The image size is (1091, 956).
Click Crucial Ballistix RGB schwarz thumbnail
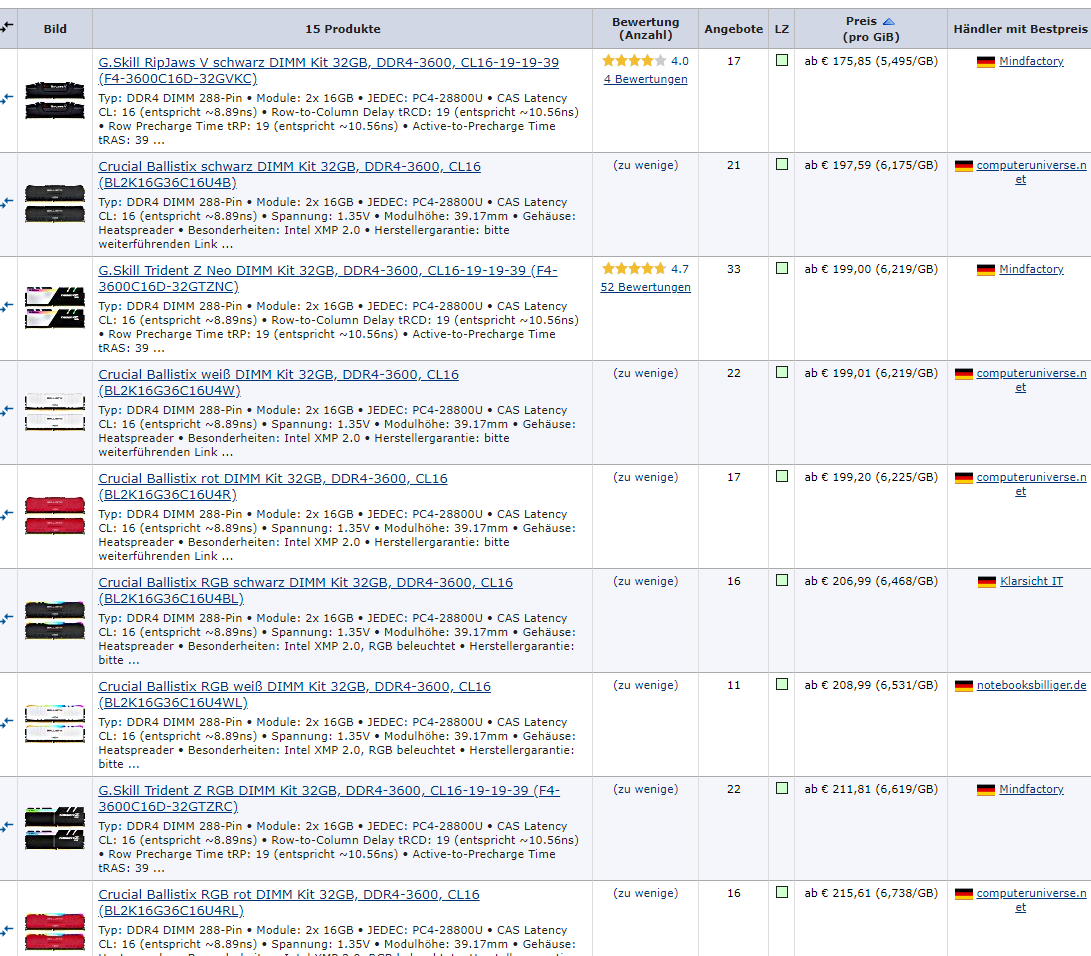pyautogui.click(x=54, y=620)
